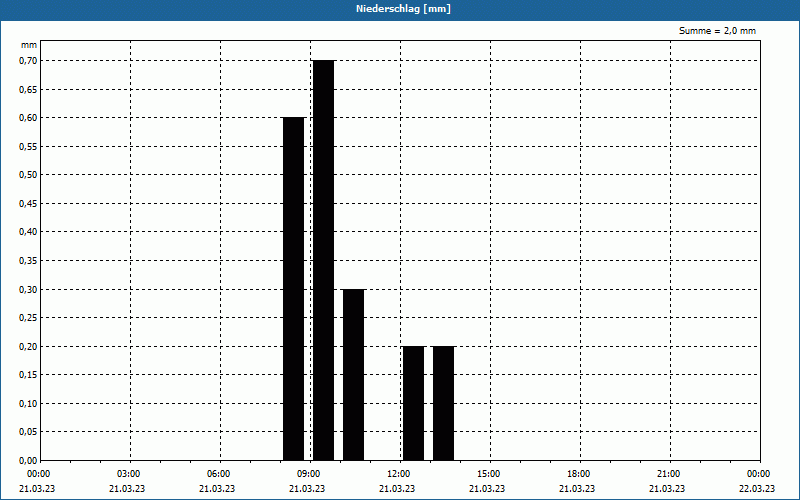Click the 00:00 label above 22.03.23
The height and width of the screenshot is (500, 800).
(759, 474)
